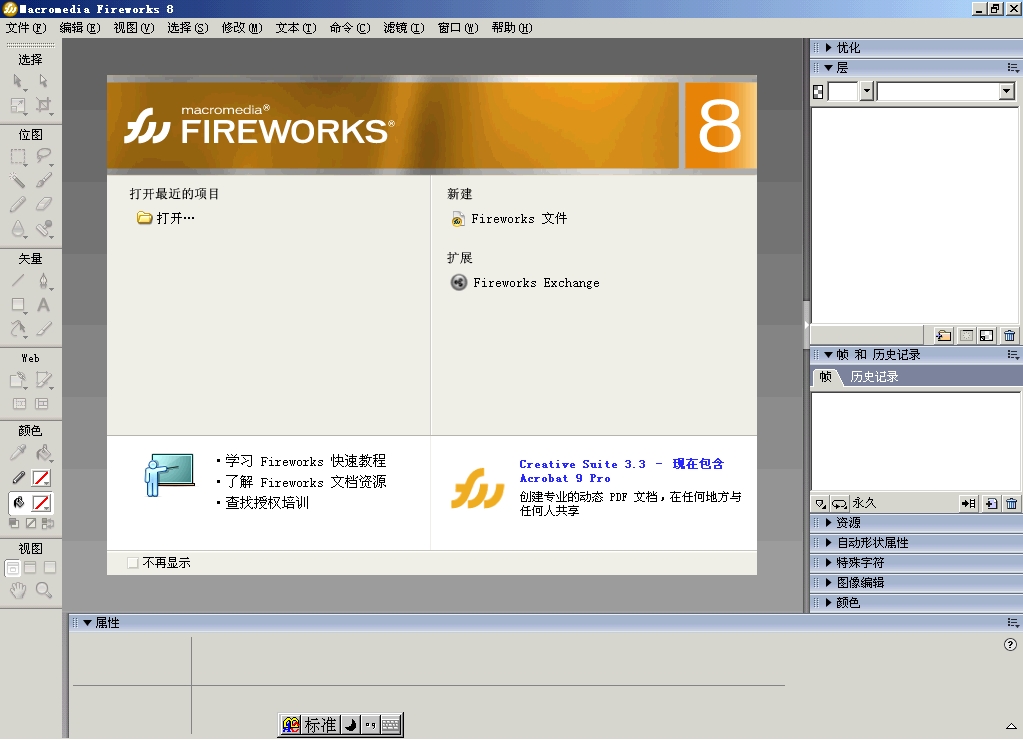The width and height of the screenshot is (1023, 740).
Task: Switch to full screen mode
Action: [50, 568]
